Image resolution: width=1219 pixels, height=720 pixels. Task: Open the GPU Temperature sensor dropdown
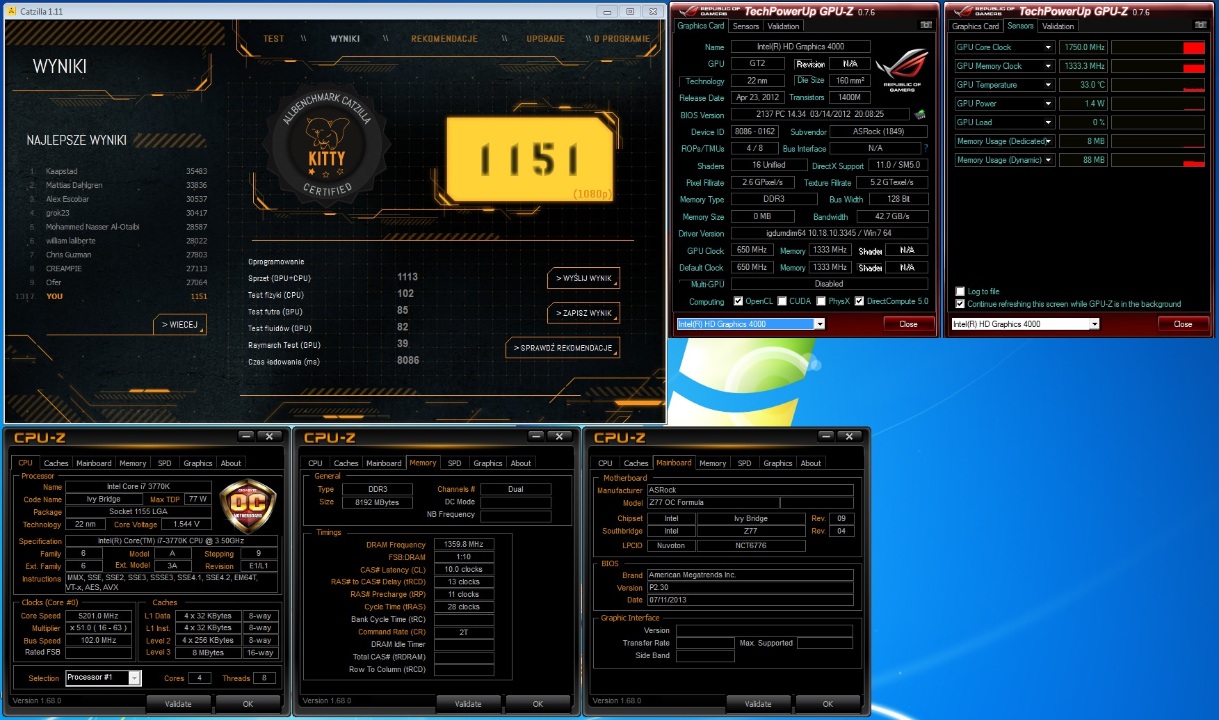click(1048, 85)
